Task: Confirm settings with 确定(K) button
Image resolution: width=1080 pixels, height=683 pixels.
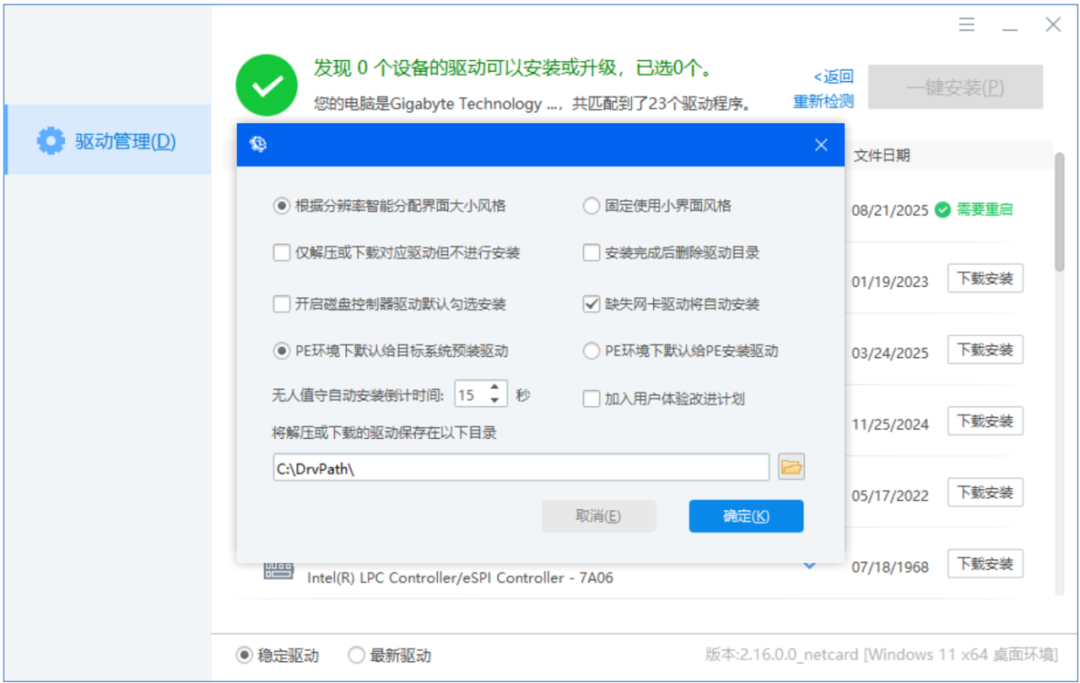Action: coord(746,516)
